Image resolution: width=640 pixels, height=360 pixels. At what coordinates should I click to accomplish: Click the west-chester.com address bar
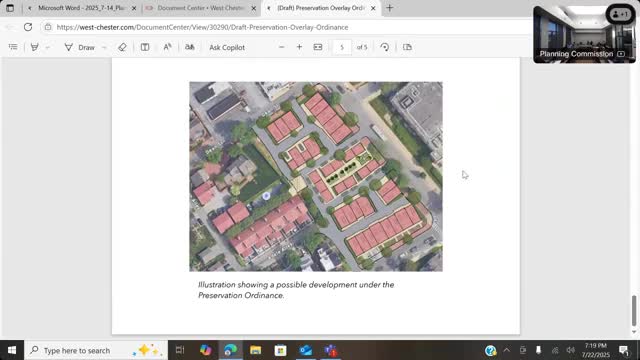286,27
